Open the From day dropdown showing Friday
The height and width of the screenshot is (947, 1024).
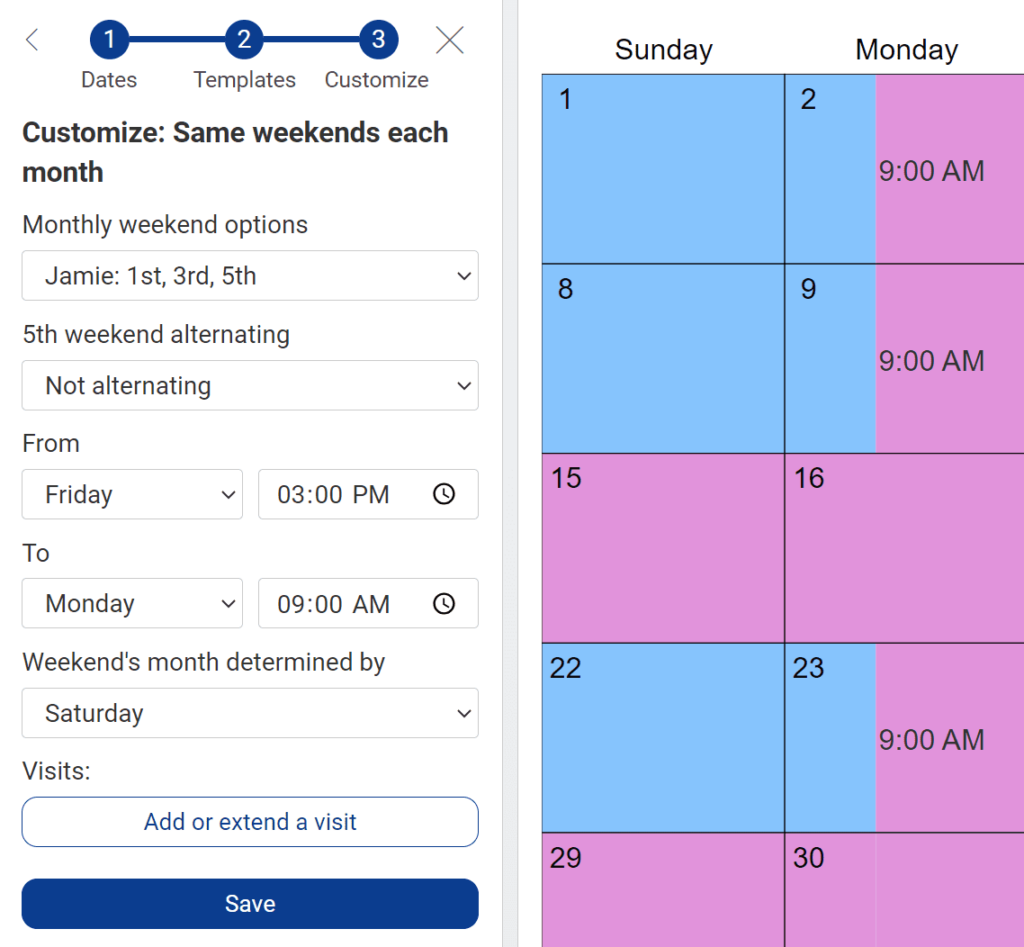(x=131, y=493)
